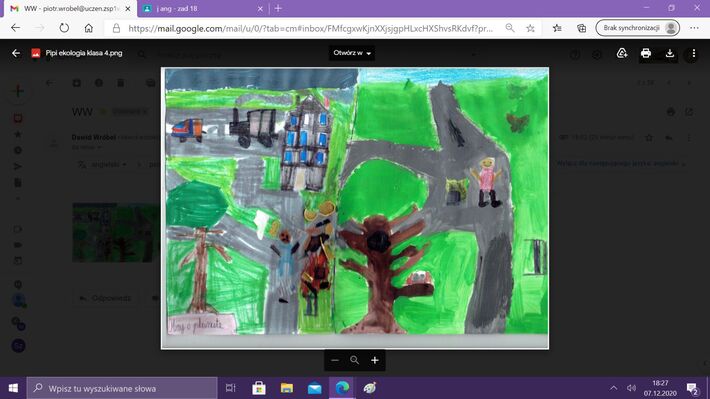Show hidden system tray icons

pyautogui.click(x=613, y=388)
